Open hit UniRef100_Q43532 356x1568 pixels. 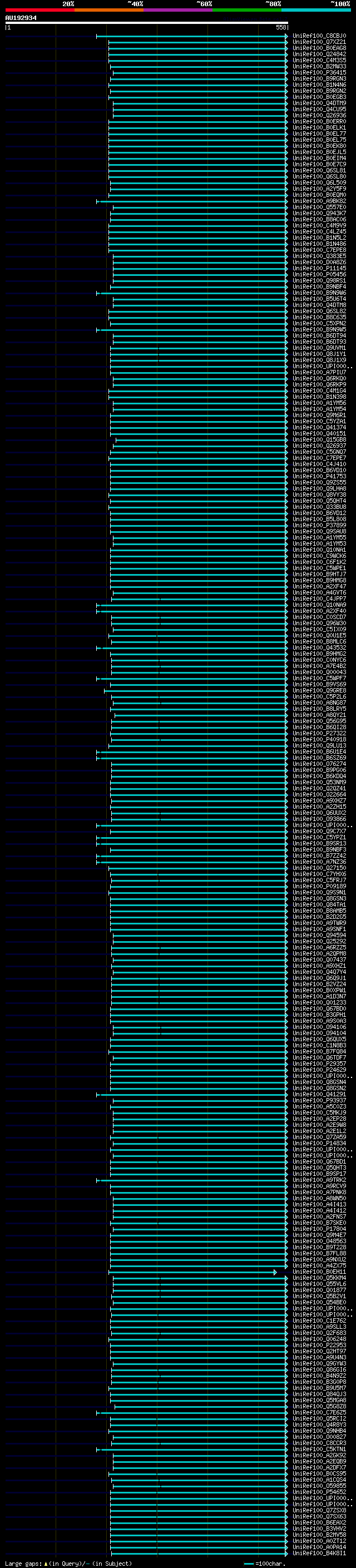pyautogui.click(x=319, y=647)
